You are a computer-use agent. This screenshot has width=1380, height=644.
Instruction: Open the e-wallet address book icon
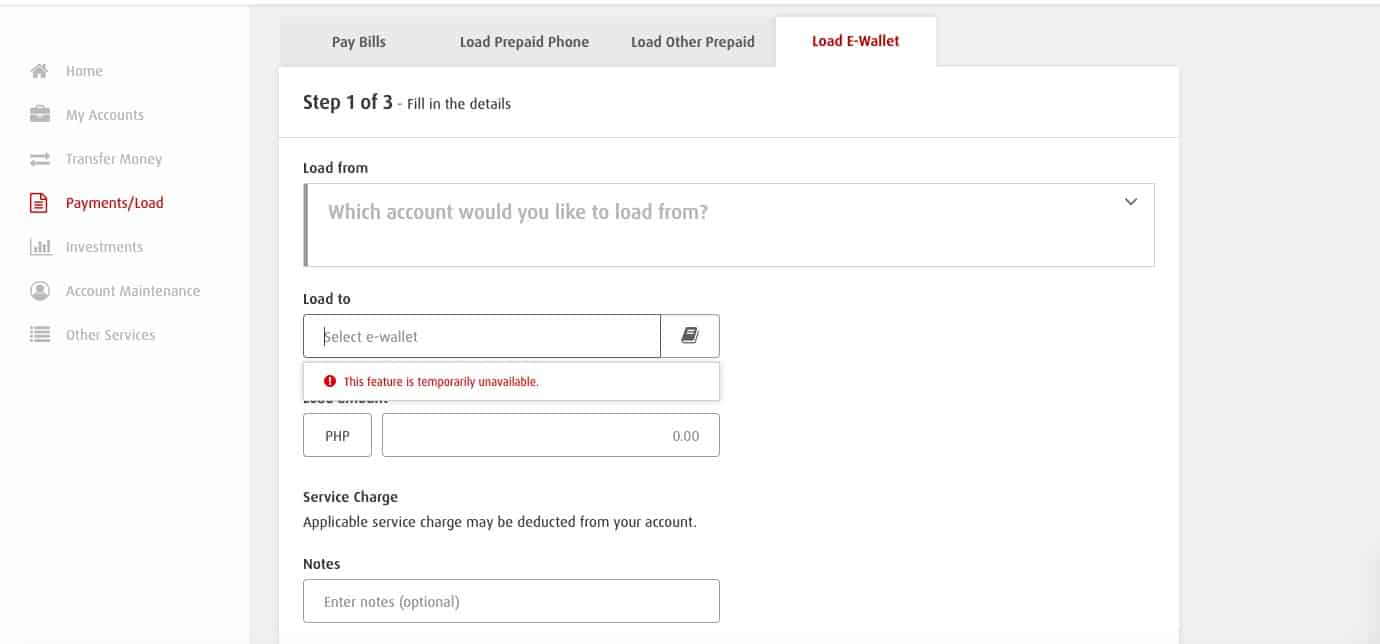coord(690,336)
